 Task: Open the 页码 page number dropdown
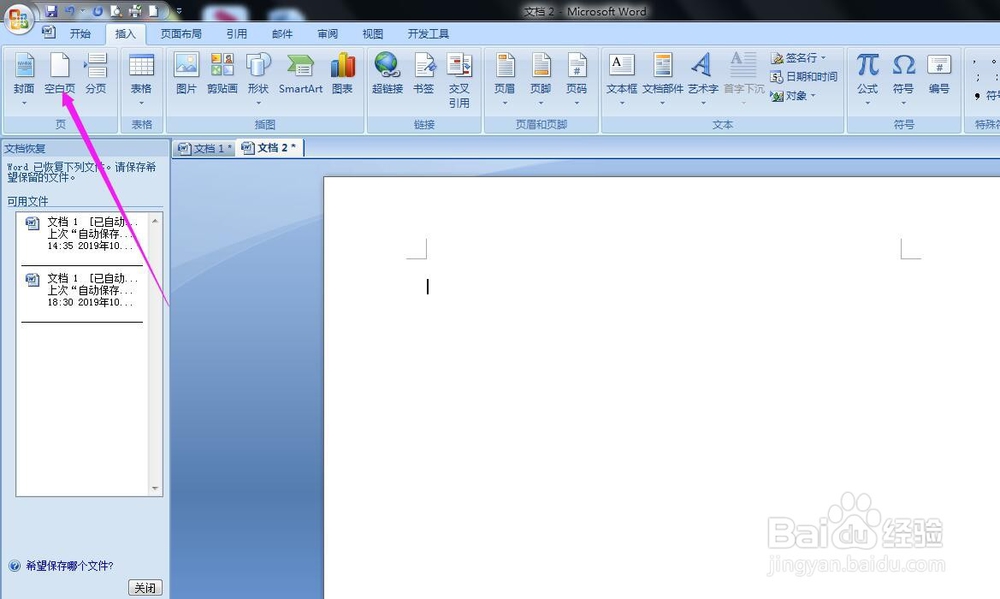[577, 78]
